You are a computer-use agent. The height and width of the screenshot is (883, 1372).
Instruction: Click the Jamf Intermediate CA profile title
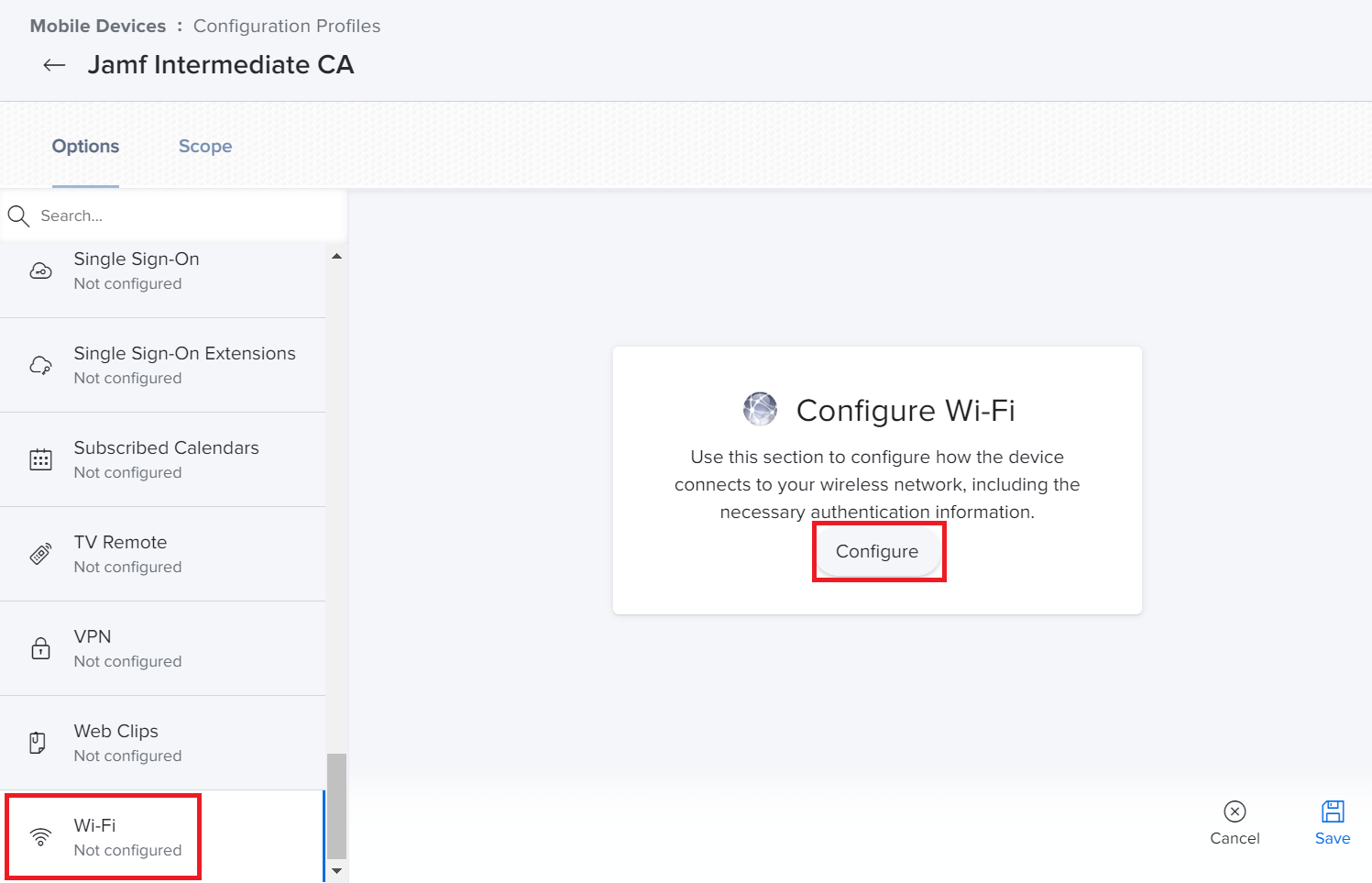click(221, 65)
